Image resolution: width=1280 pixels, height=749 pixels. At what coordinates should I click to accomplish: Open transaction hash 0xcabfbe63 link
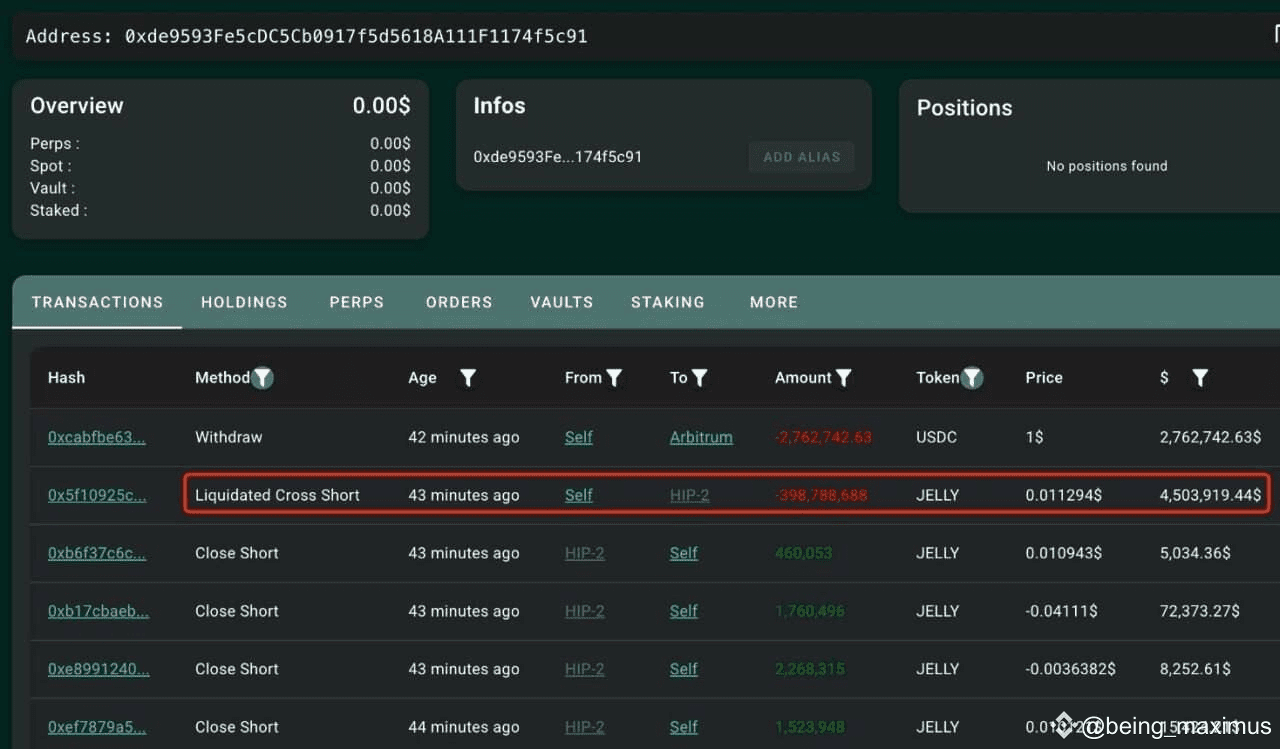96,437
